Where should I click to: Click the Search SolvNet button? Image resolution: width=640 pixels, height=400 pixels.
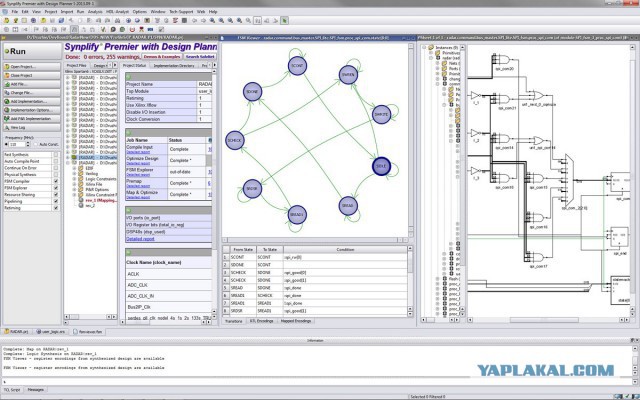200,56
